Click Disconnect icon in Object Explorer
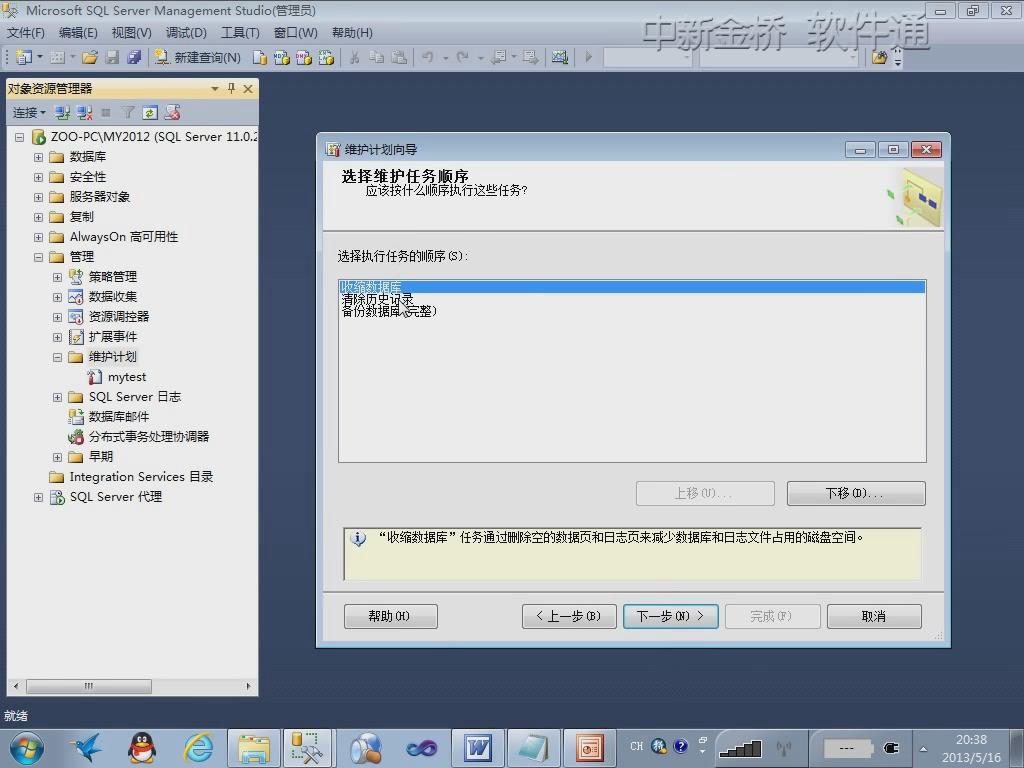The width and height of the screenshot is (1024, 768). pos(84,113)
